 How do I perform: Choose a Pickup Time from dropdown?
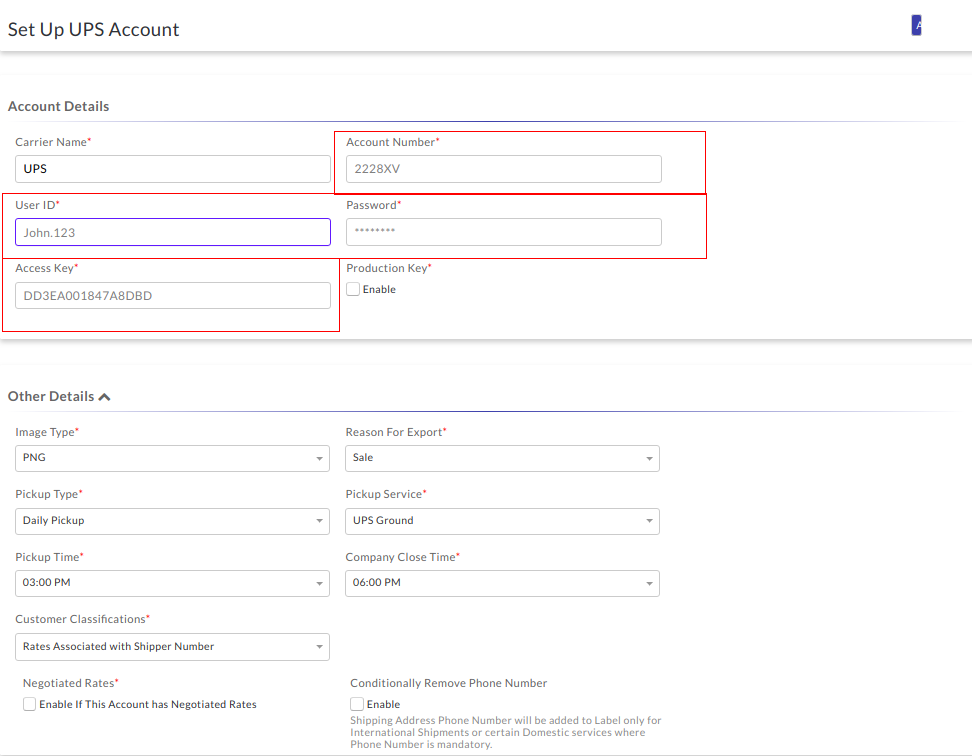click(x=172, y=584)
